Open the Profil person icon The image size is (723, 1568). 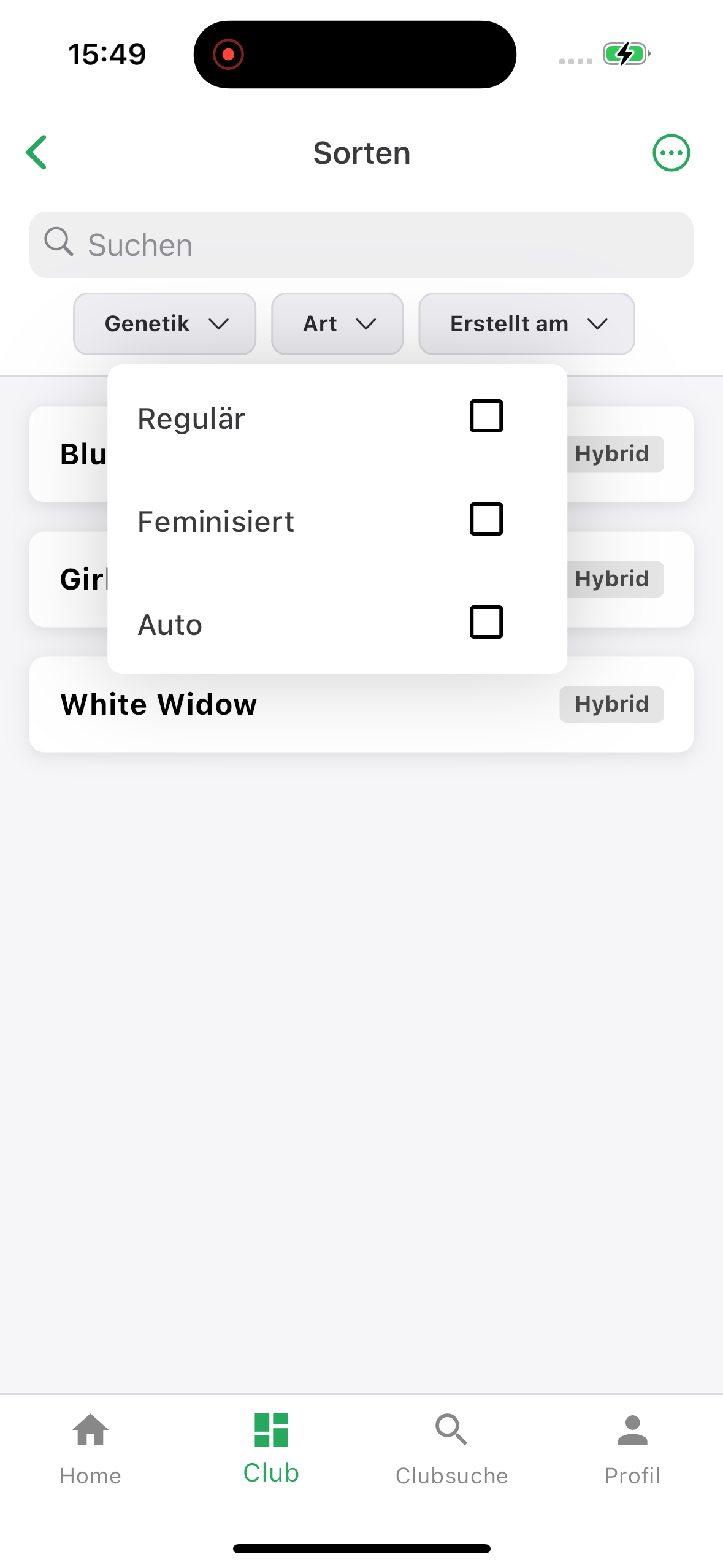point(632,1429)
